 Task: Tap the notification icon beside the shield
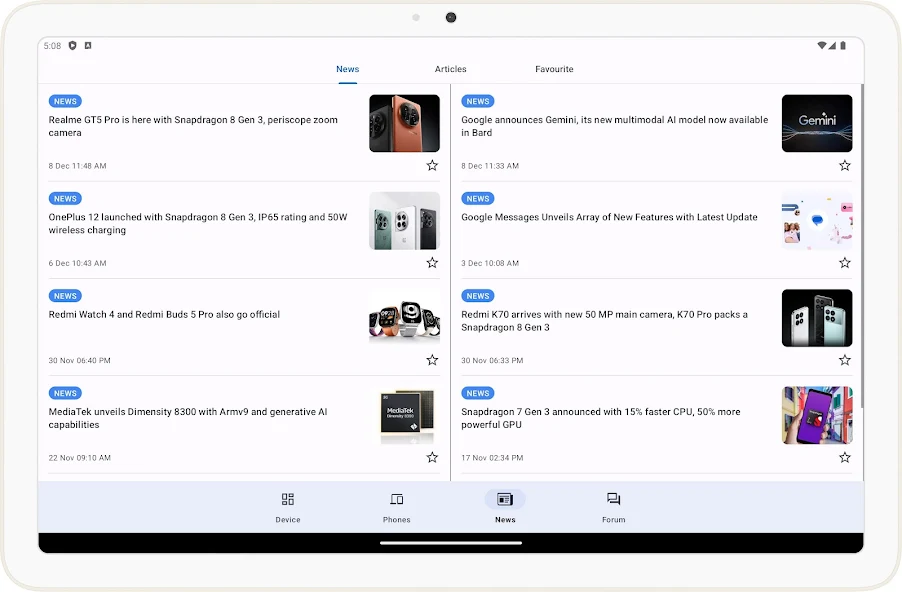tap(88, 45)
